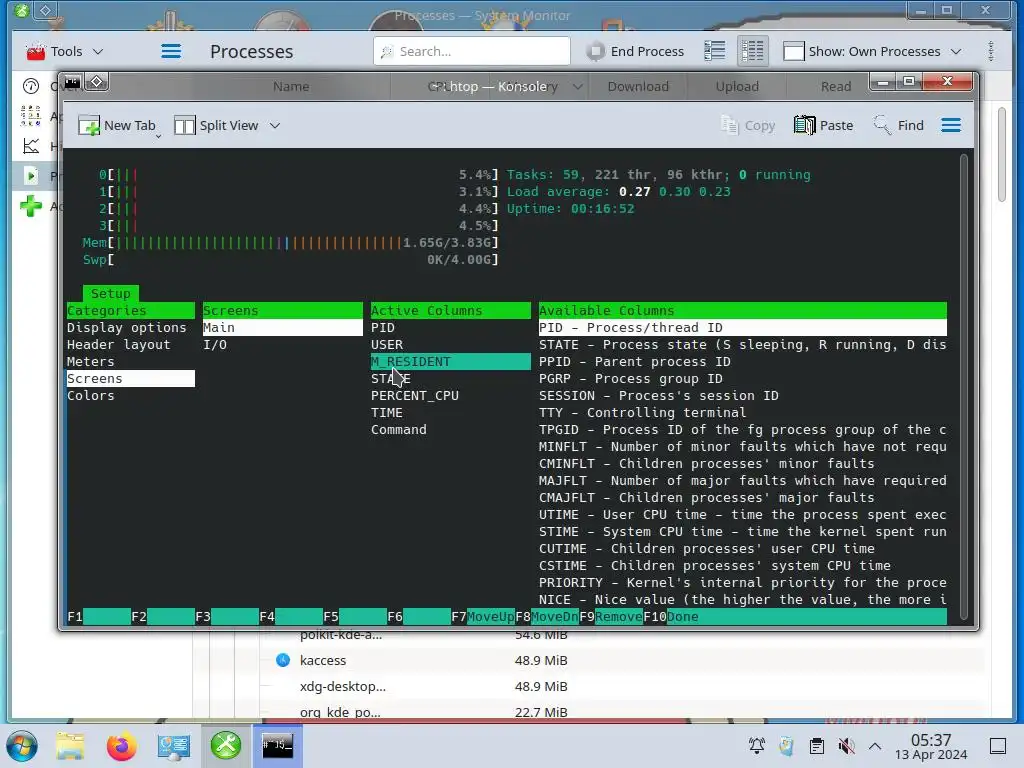Open System Settings taskbar icon

point(174,746)
